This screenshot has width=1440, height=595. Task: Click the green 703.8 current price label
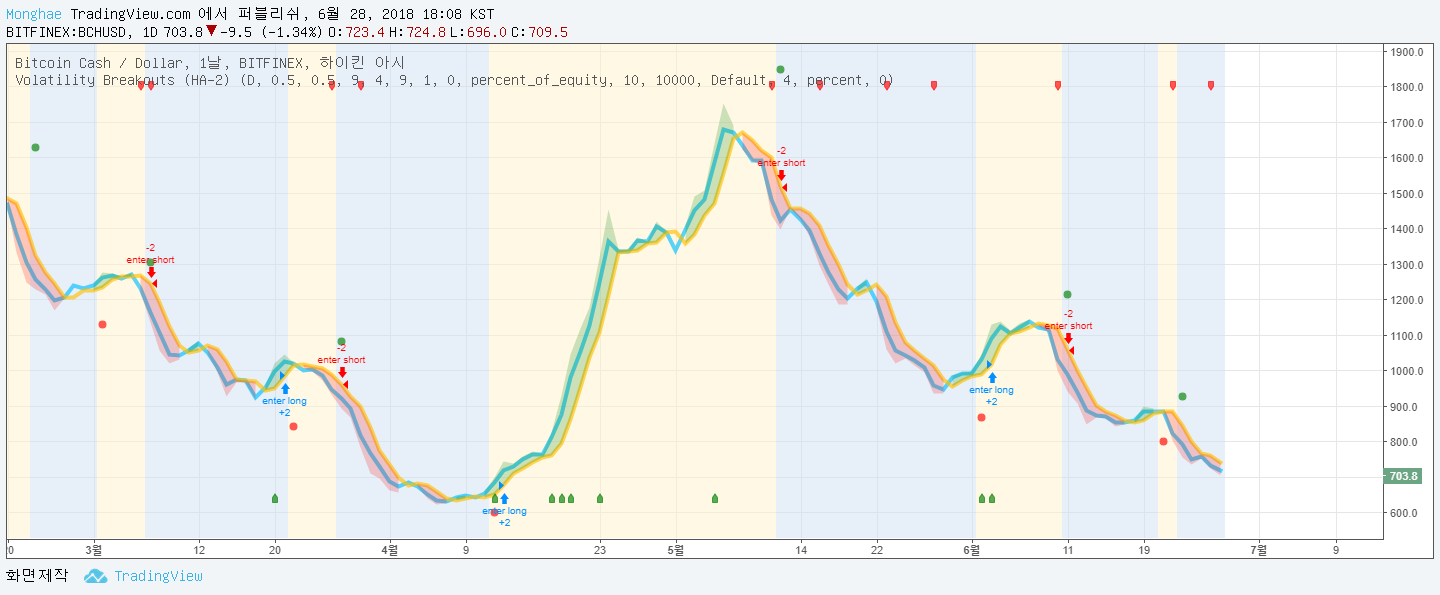1401,476
